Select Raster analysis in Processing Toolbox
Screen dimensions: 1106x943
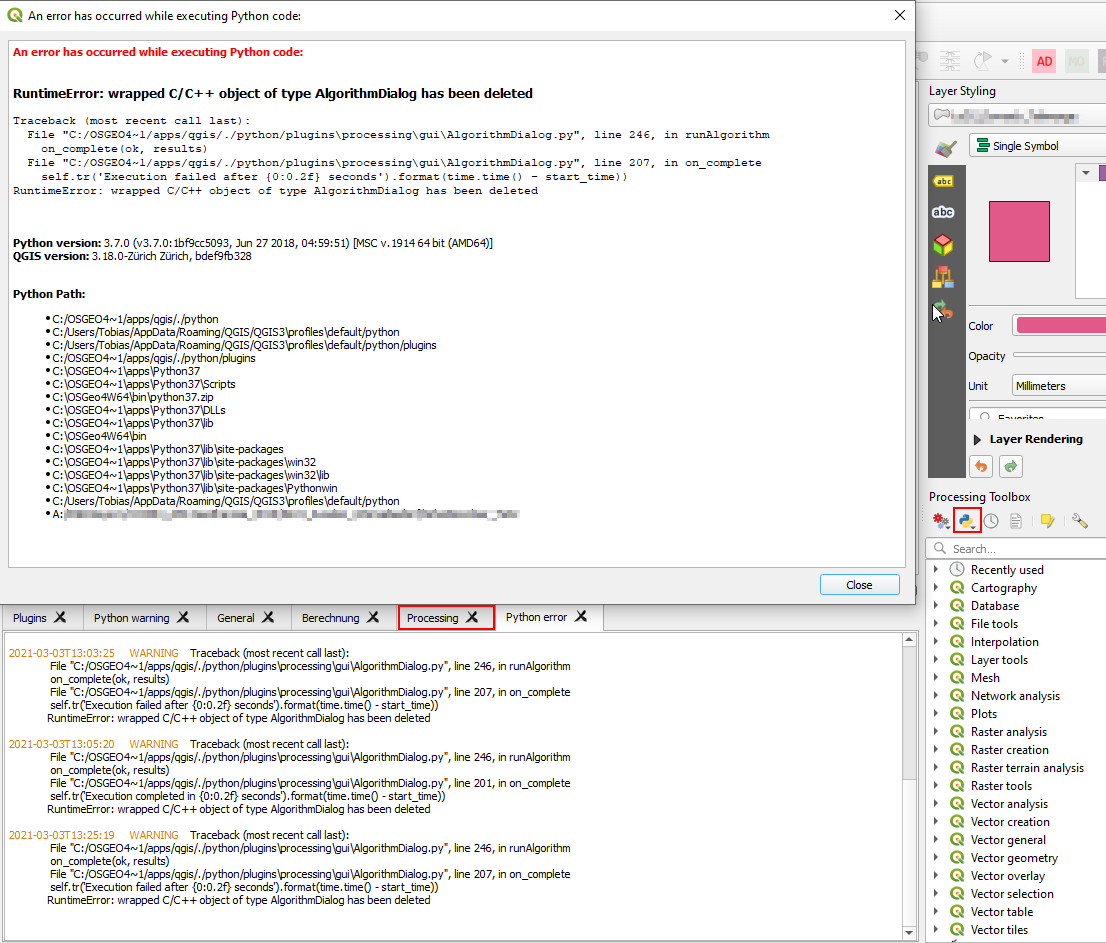pyautogui.click(x=1009, y=732)
